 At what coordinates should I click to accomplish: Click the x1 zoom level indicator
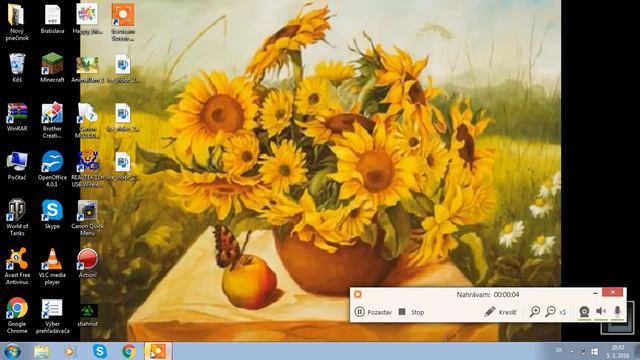(563, 312)
